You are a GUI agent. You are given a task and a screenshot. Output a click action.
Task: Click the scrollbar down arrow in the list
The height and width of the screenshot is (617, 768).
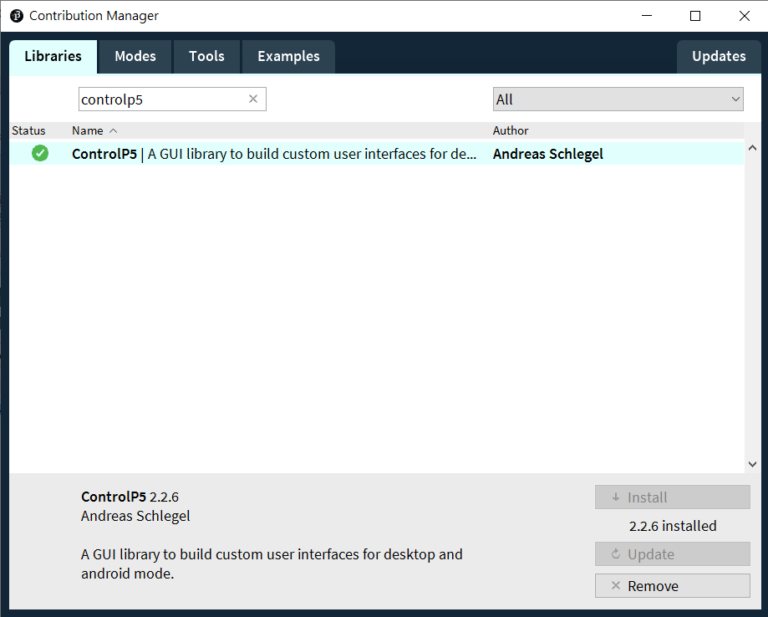pos(752,464)
